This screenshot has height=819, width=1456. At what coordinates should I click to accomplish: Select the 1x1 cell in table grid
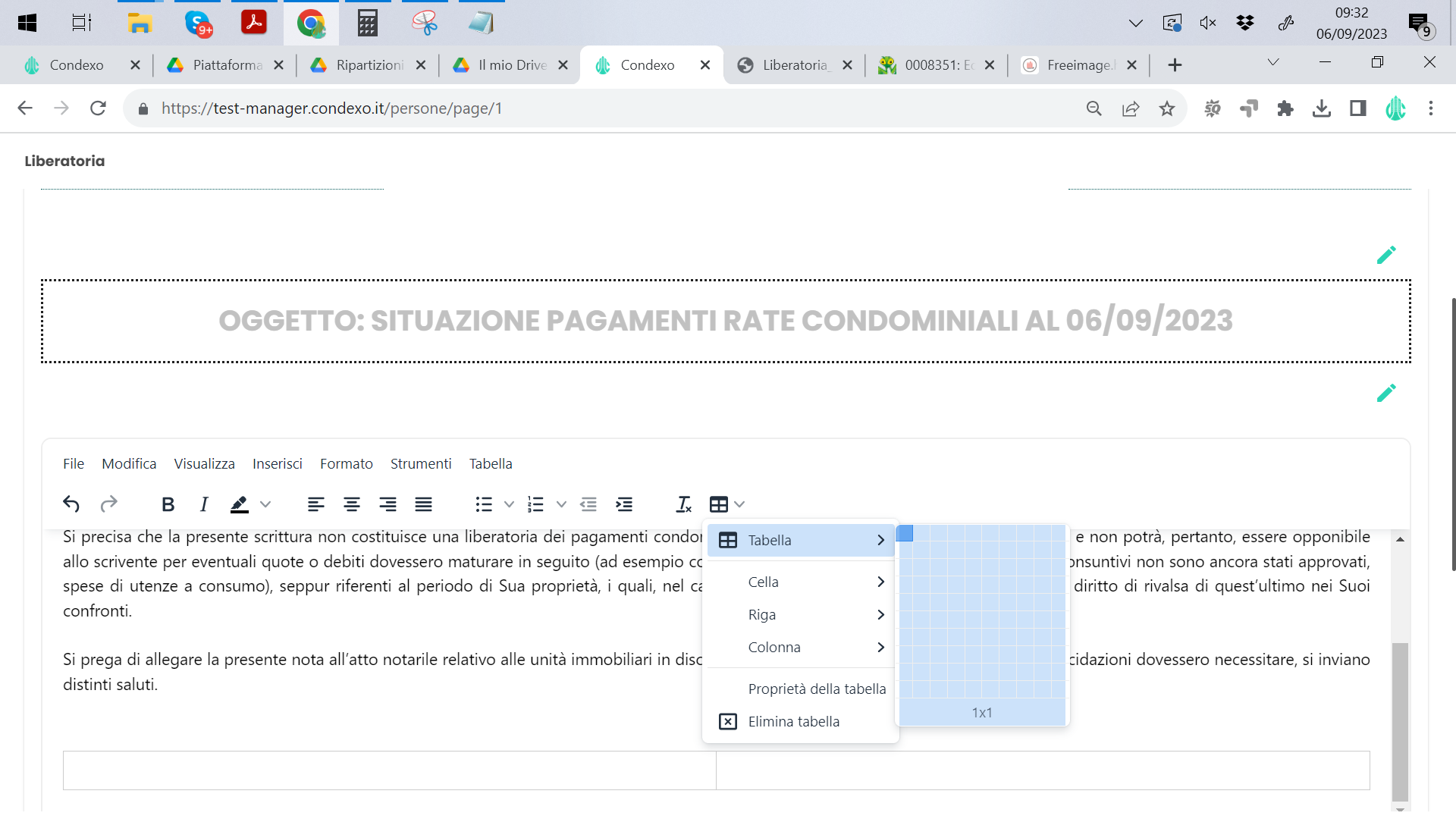tap(905, 533)
